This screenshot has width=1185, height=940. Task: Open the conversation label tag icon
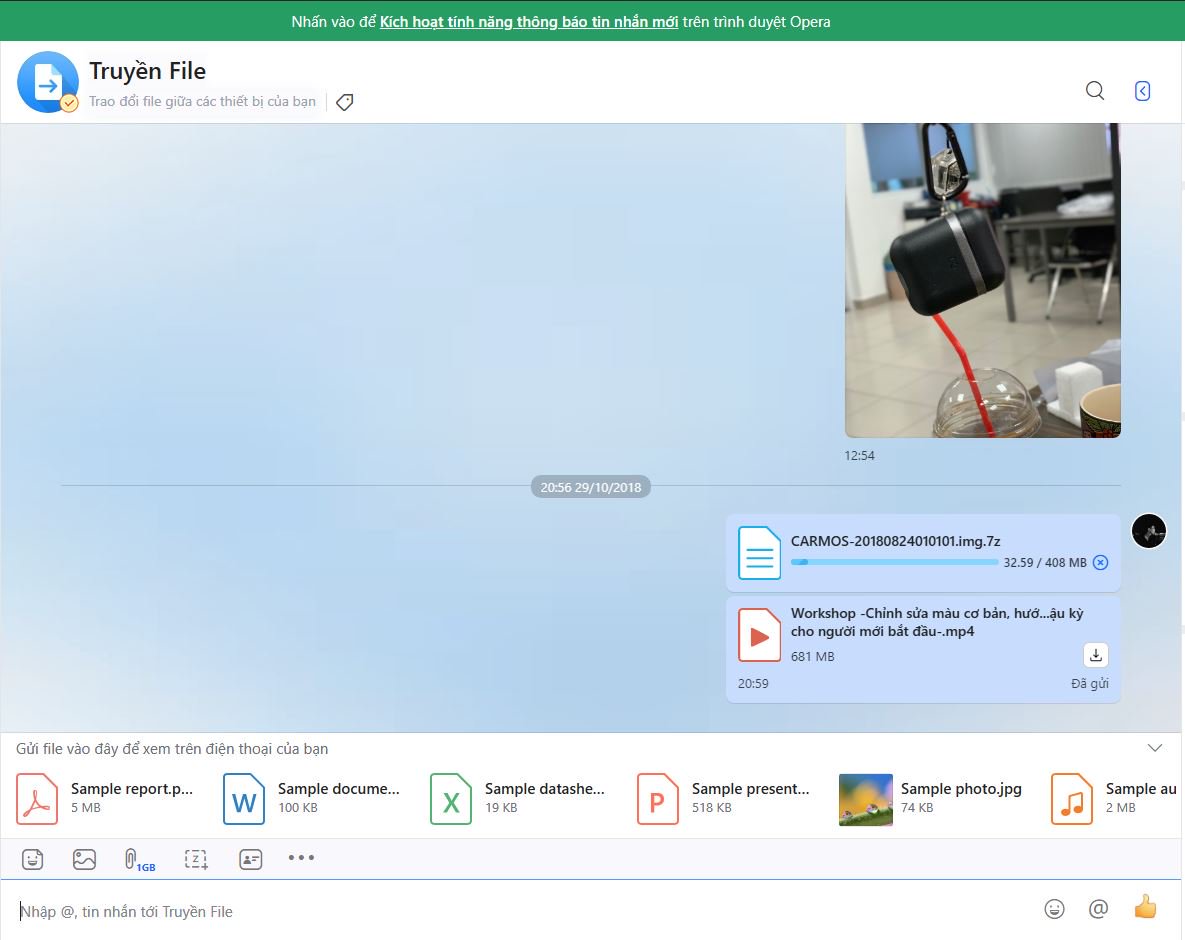pos(344,101)
